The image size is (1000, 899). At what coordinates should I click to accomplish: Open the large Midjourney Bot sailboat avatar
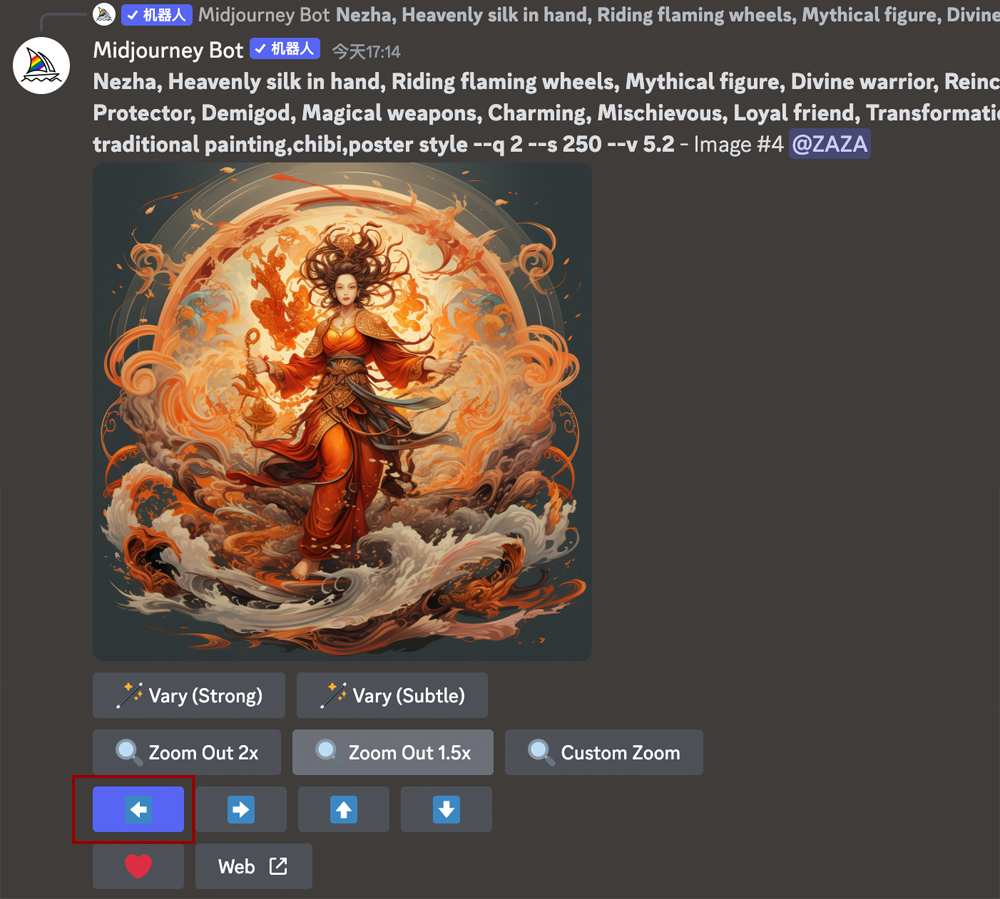[41, 66]
